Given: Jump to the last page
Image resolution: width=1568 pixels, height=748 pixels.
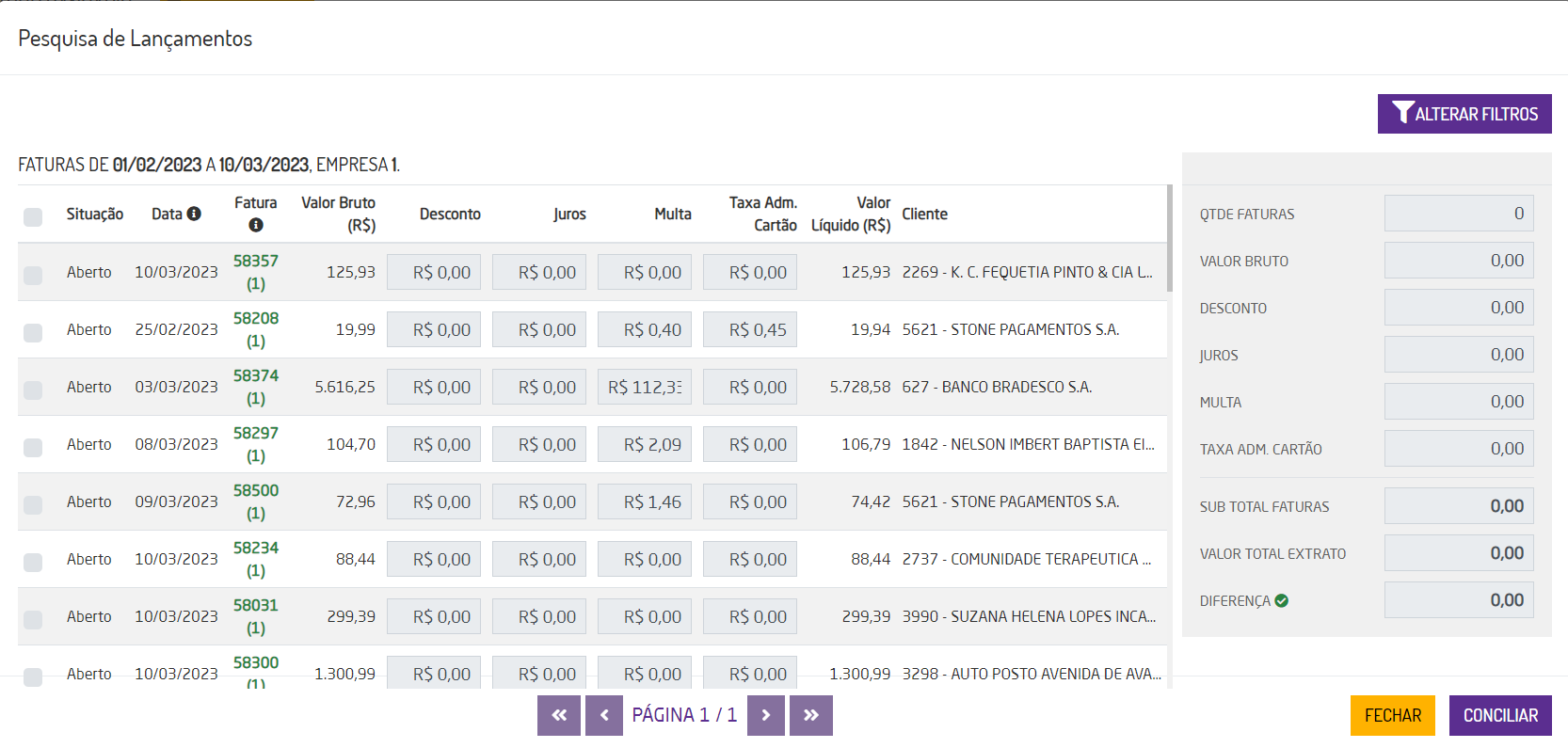Looking at the screenshot, I should (811, 715).
